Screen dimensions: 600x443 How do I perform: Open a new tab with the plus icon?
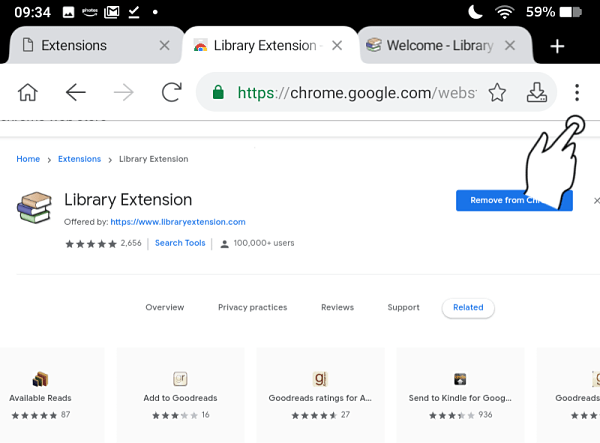[557, 46]
